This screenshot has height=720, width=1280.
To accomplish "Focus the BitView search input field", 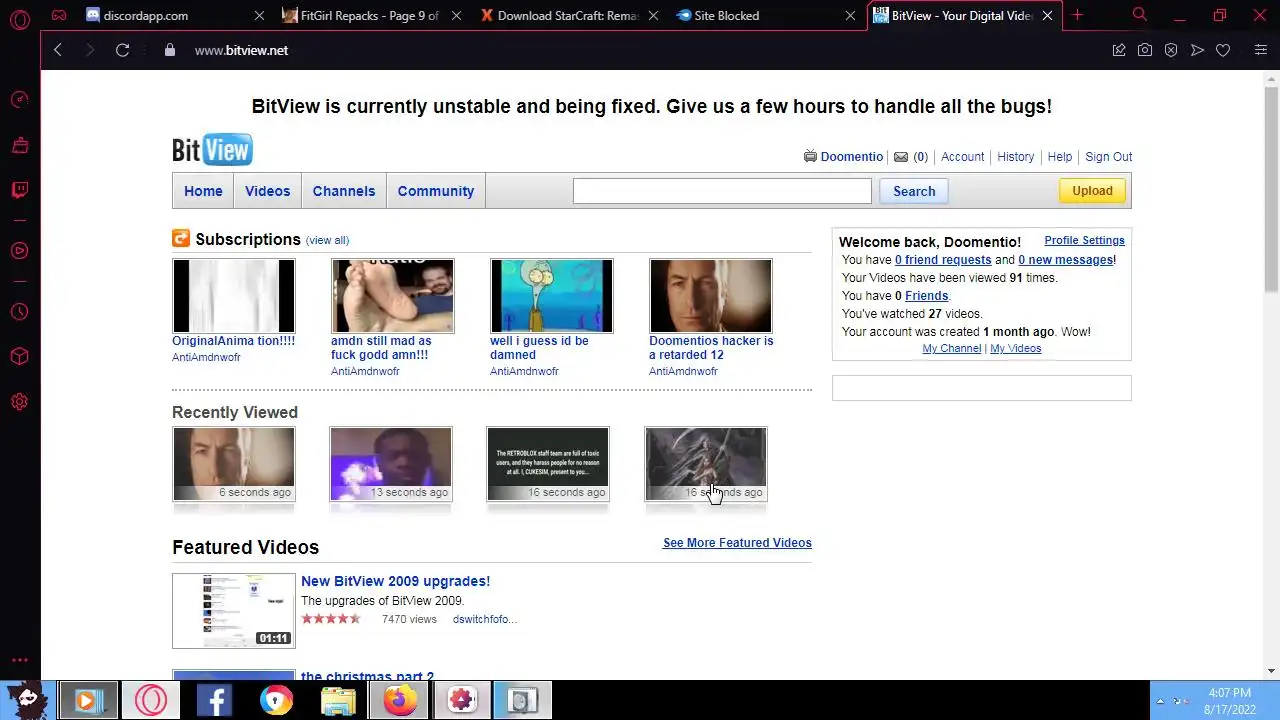I will (x=722, y=191).
